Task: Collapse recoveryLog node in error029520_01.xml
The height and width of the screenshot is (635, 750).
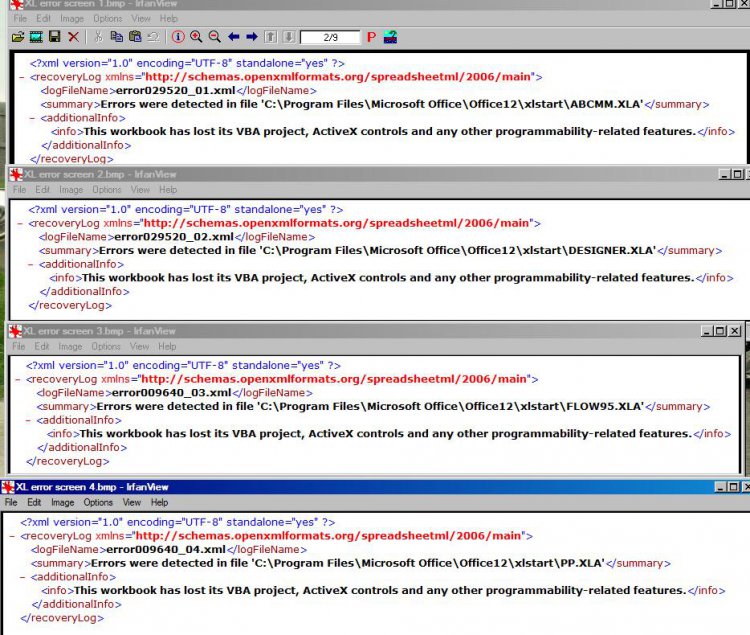Action: coord(22,77)
